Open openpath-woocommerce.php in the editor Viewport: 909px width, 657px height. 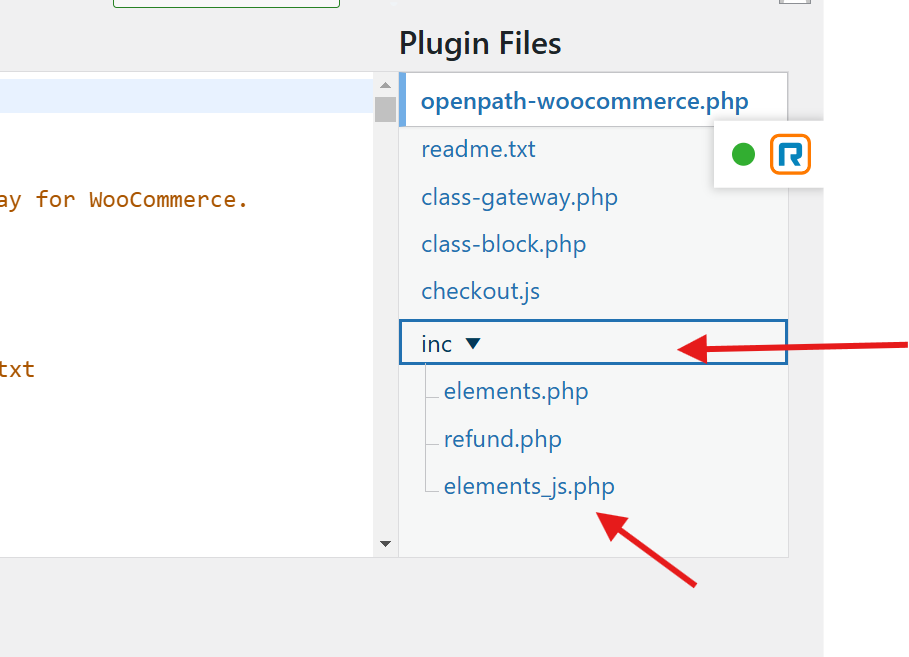(x=584, y=101)
